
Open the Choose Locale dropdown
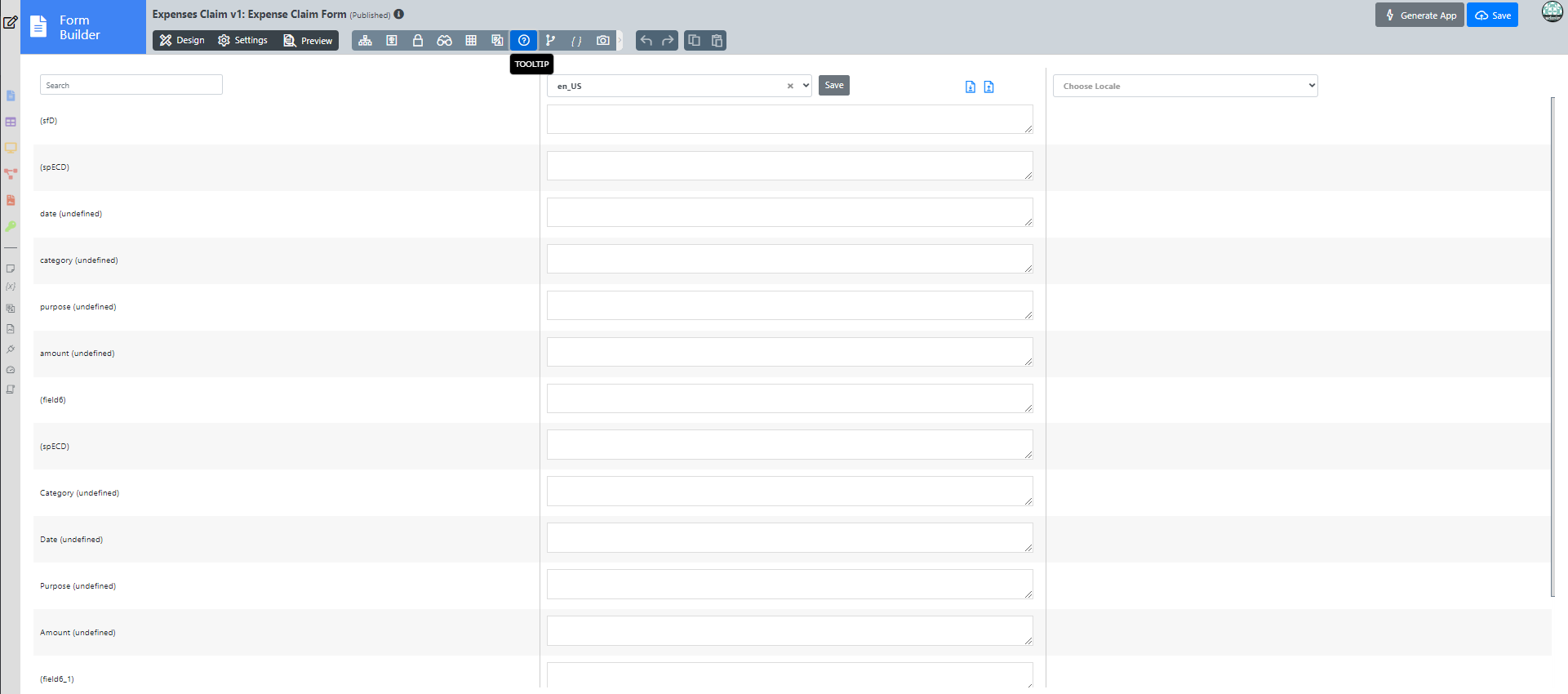[x=1185, y=86]
